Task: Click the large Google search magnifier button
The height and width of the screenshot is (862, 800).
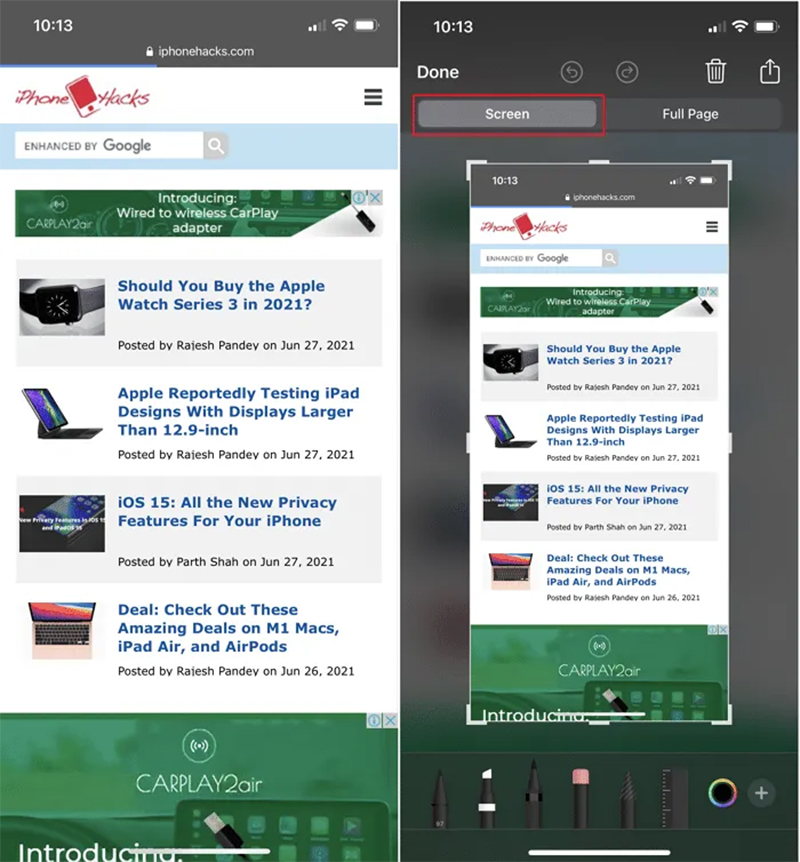Action: point(216,146)
